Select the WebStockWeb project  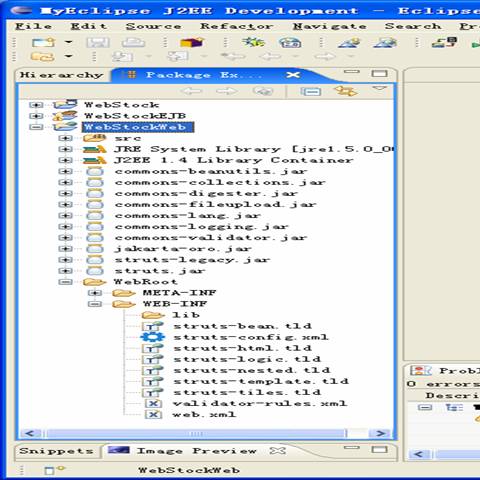[x=138, y=127]
